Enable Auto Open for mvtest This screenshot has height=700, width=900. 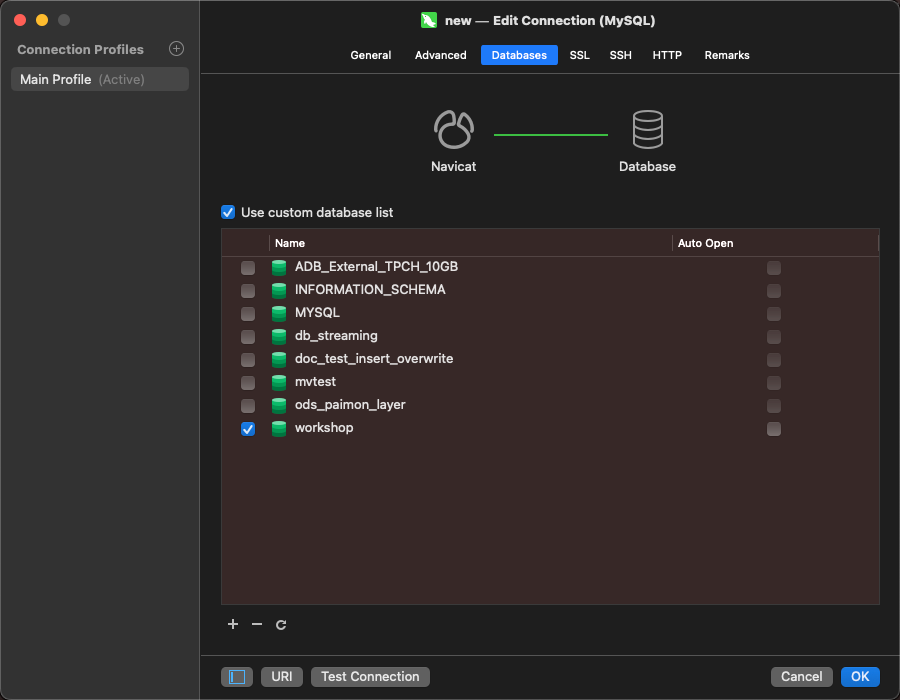774,383
